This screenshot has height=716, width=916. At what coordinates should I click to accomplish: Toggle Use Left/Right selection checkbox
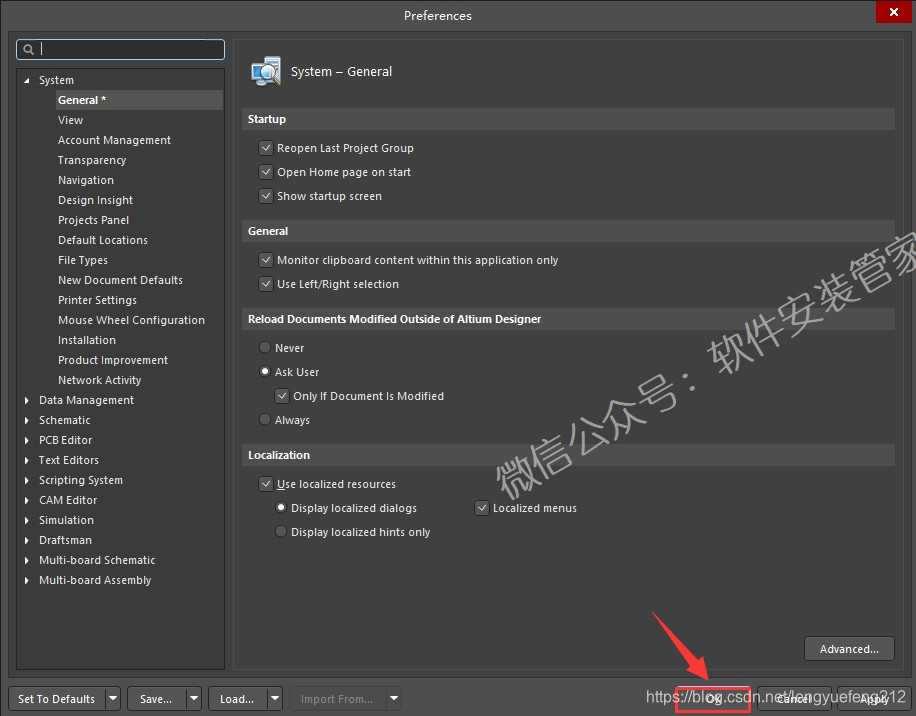[x=266, y=284]
